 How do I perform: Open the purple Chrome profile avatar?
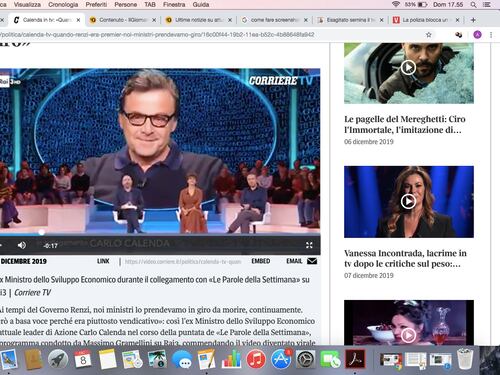[477, 35]
